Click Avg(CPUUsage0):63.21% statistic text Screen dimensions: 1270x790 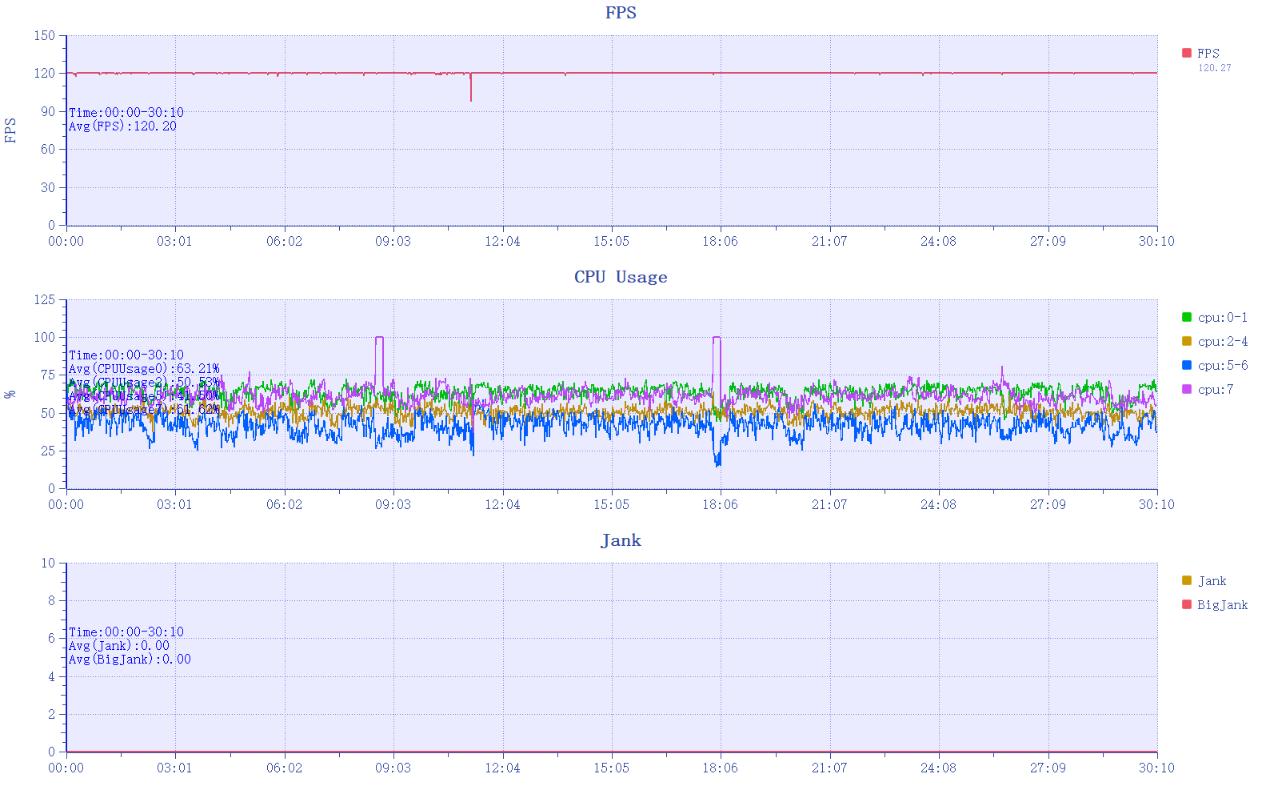coord(144,369)
